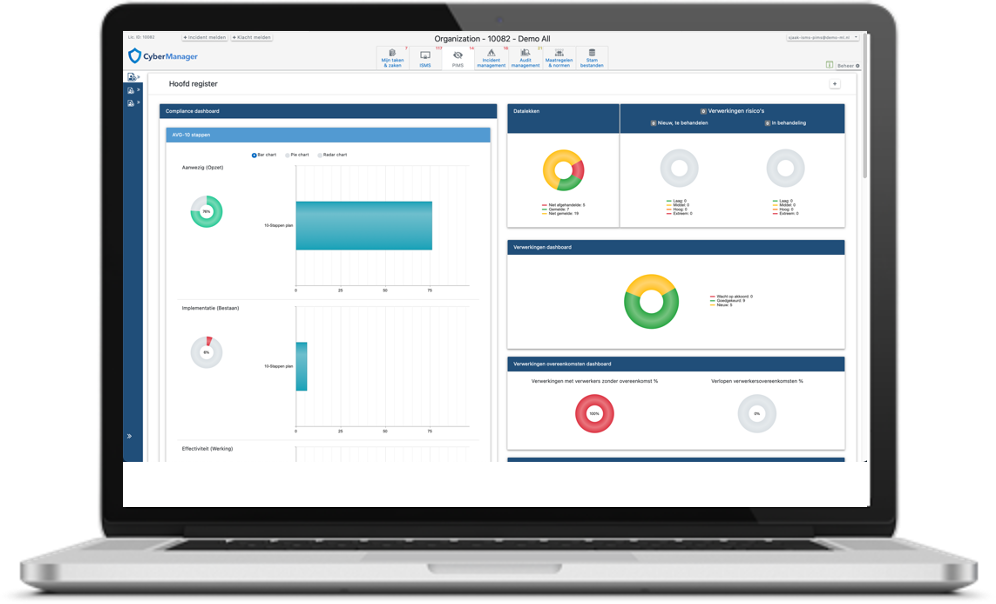The image size is (996, 604).
Task: Click the Datalekken donut chart
Action: tap(563, 170)
